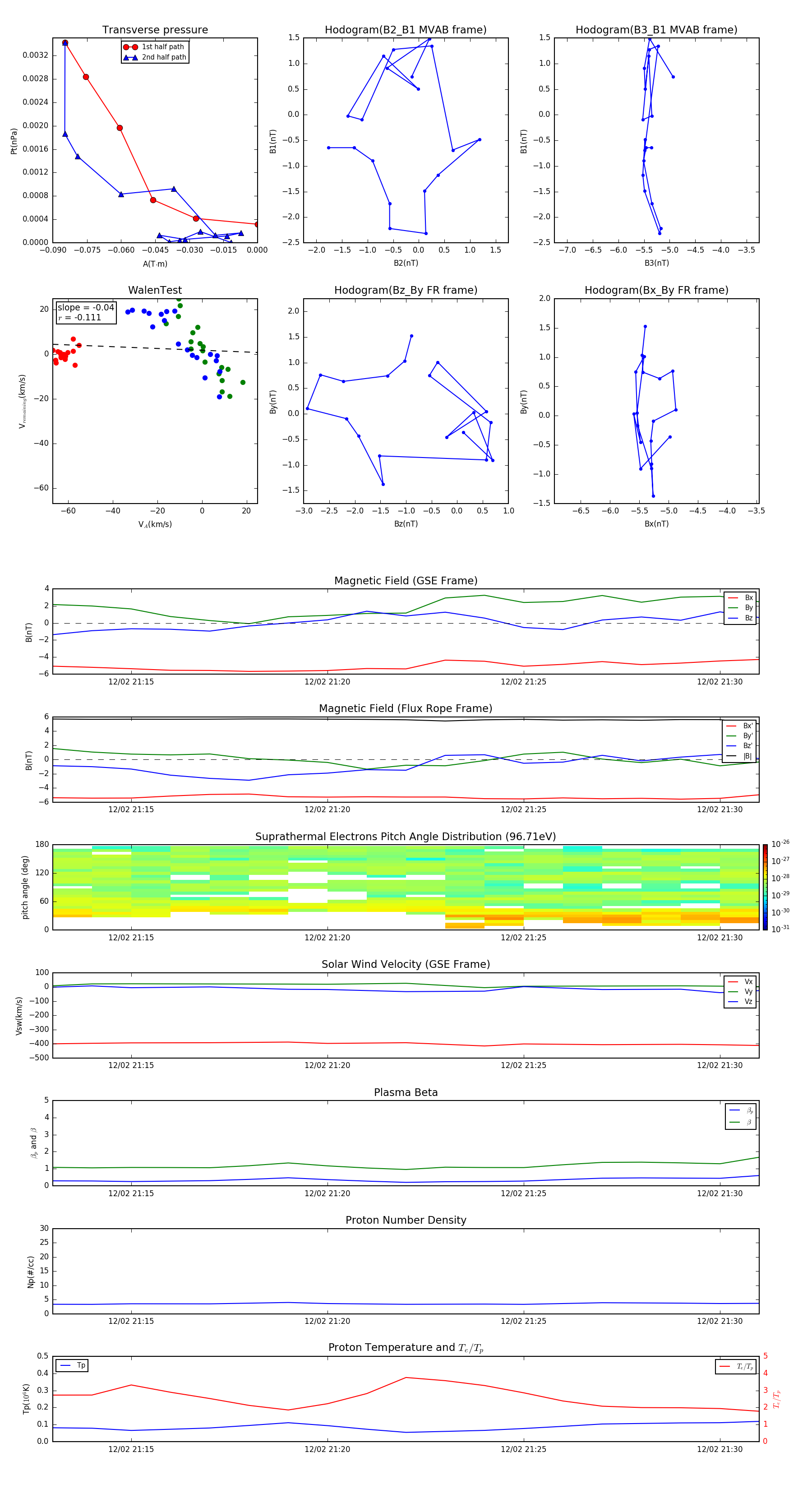Image resolution: width=812 pixels, height=1489 pixels.
Task: Click the 'Transverse pressure' plot title
Action: pos(155,30)
